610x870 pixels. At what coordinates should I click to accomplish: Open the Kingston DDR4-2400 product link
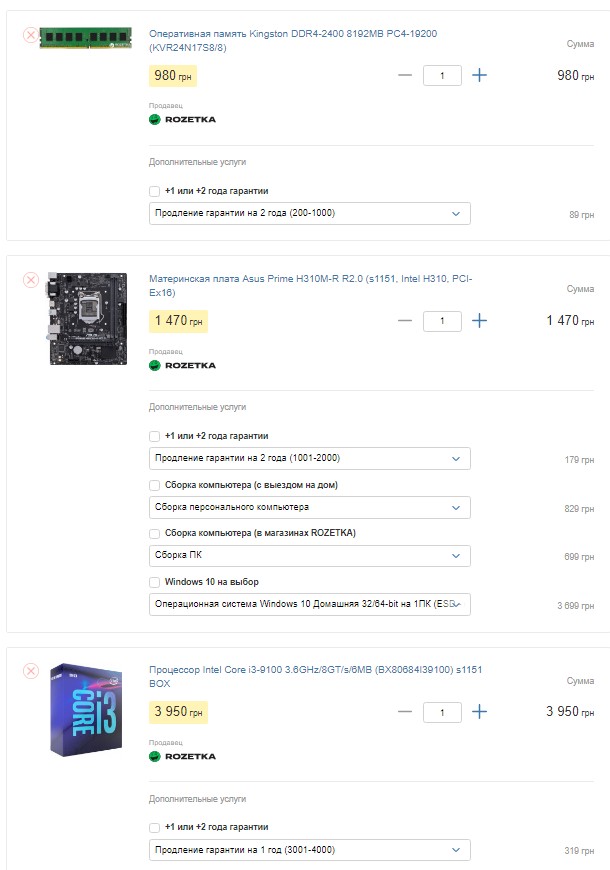coord(293,41)
